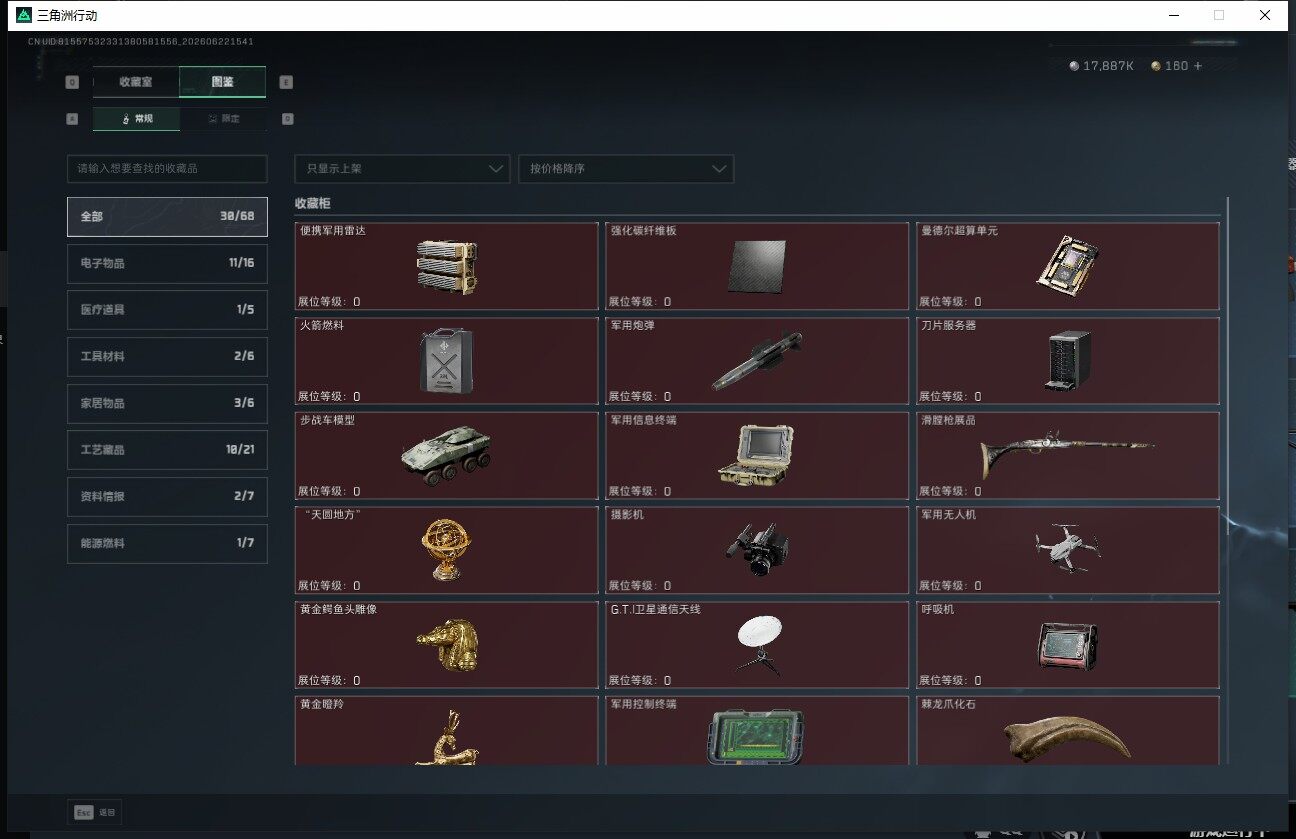Expand the 按价格降序 sort dropdown

tap(626, 169)
